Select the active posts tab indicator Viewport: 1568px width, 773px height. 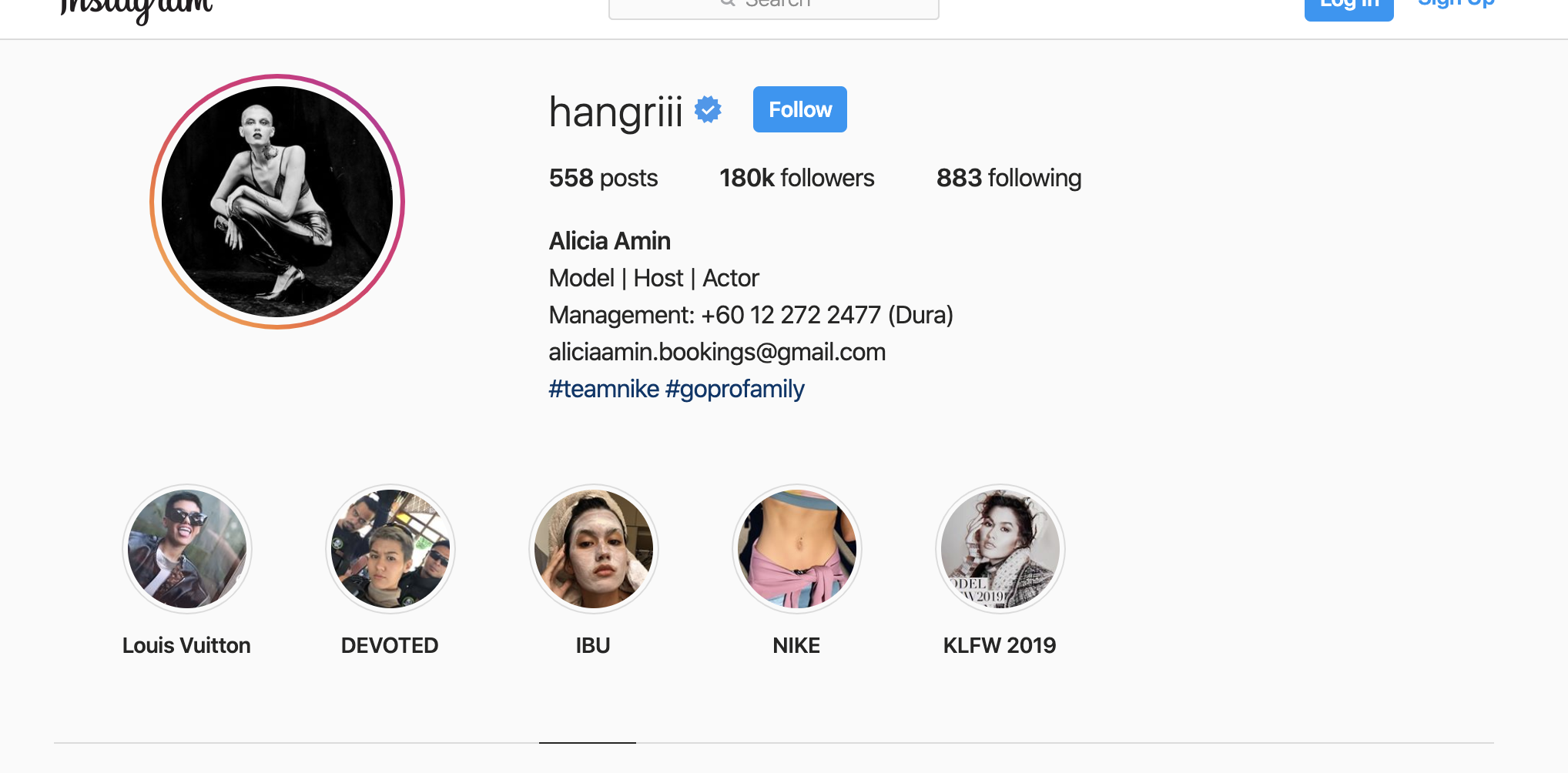click(588, 742)
